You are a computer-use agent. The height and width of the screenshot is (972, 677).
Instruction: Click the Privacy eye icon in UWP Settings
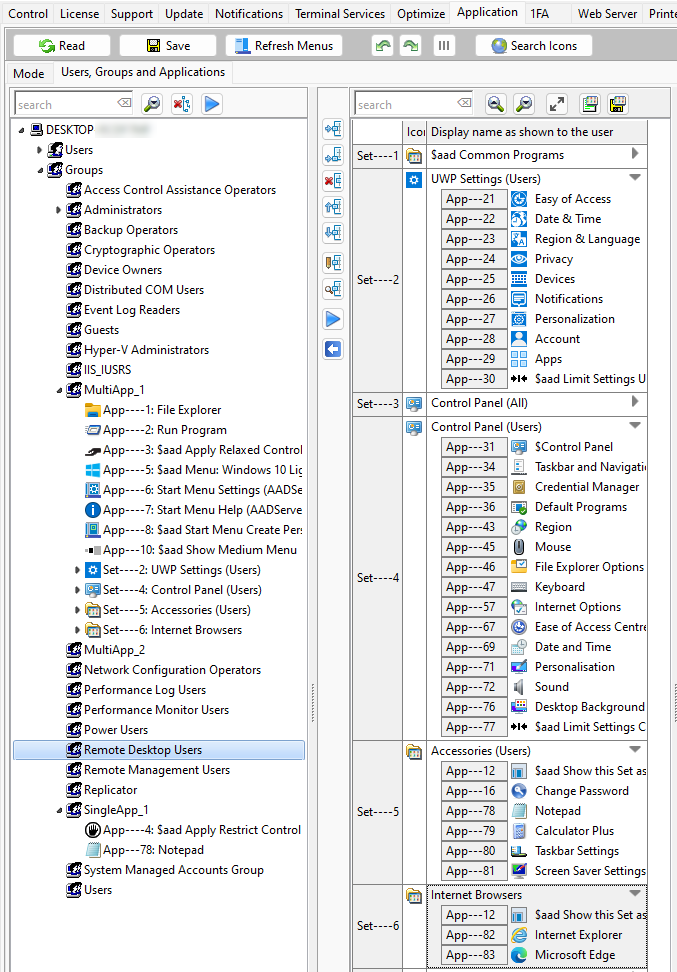click(518, 259)
